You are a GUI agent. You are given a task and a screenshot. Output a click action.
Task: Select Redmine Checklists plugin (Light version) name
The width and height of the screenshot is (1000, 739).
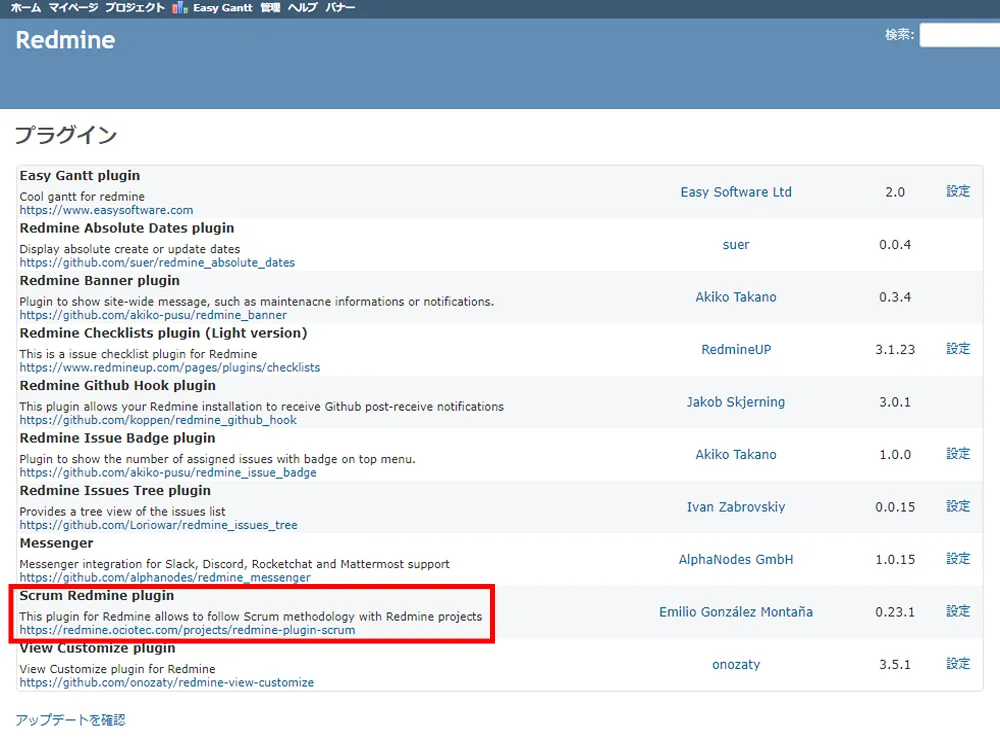(163, 333)
